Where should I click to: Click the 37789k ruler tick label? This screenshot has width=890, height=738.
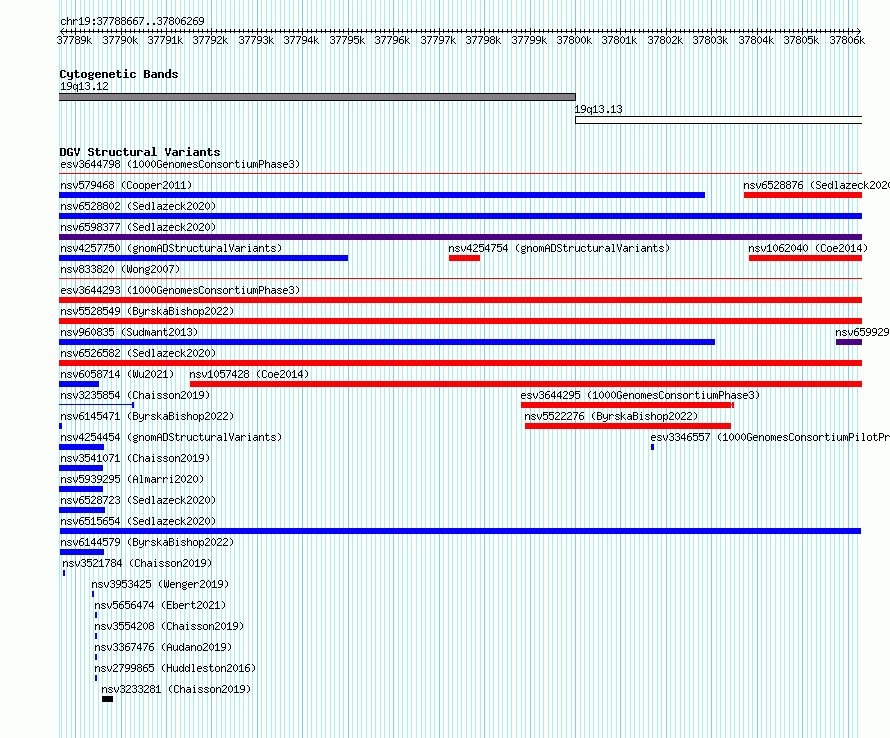(74, 40)
